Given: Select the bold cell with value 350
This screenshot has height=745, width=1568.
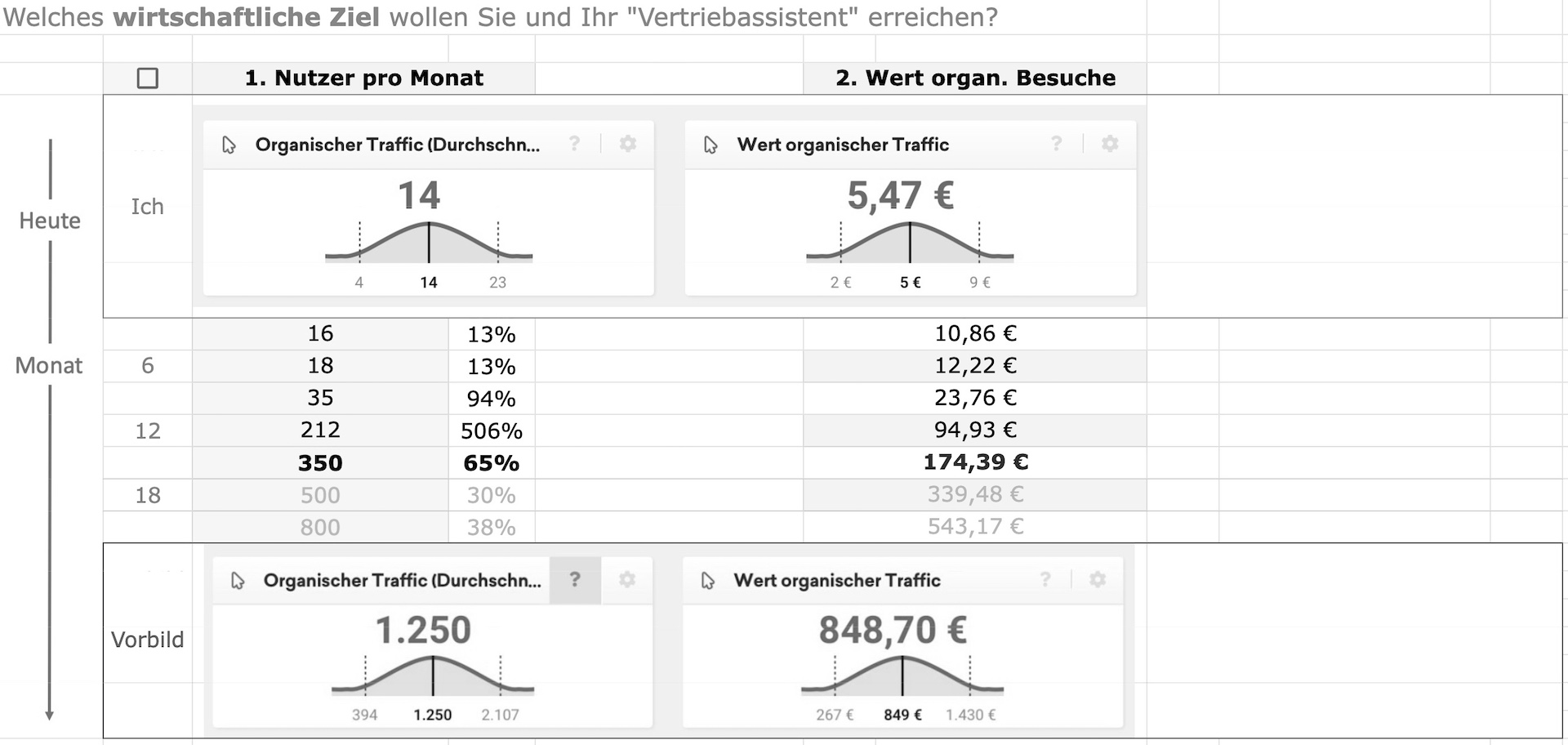Looking at the screenshot, I should [320, 463].
